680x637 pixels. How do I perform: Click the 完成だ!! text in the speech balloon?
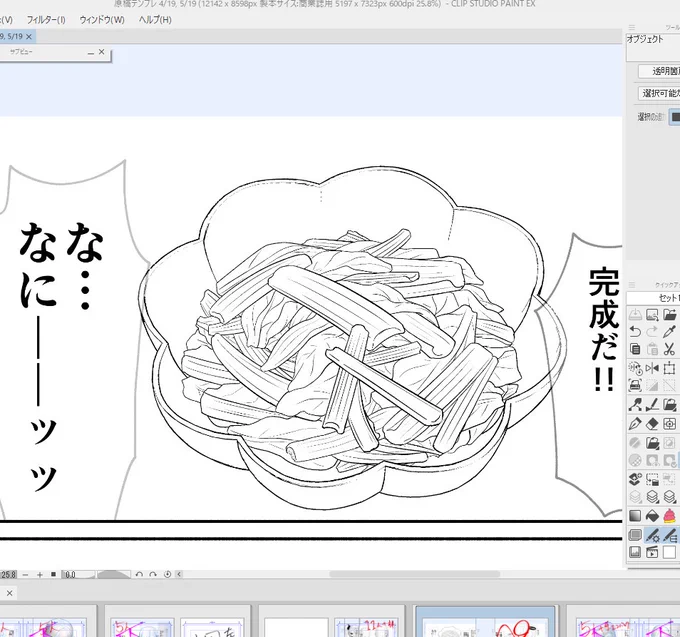603,330
